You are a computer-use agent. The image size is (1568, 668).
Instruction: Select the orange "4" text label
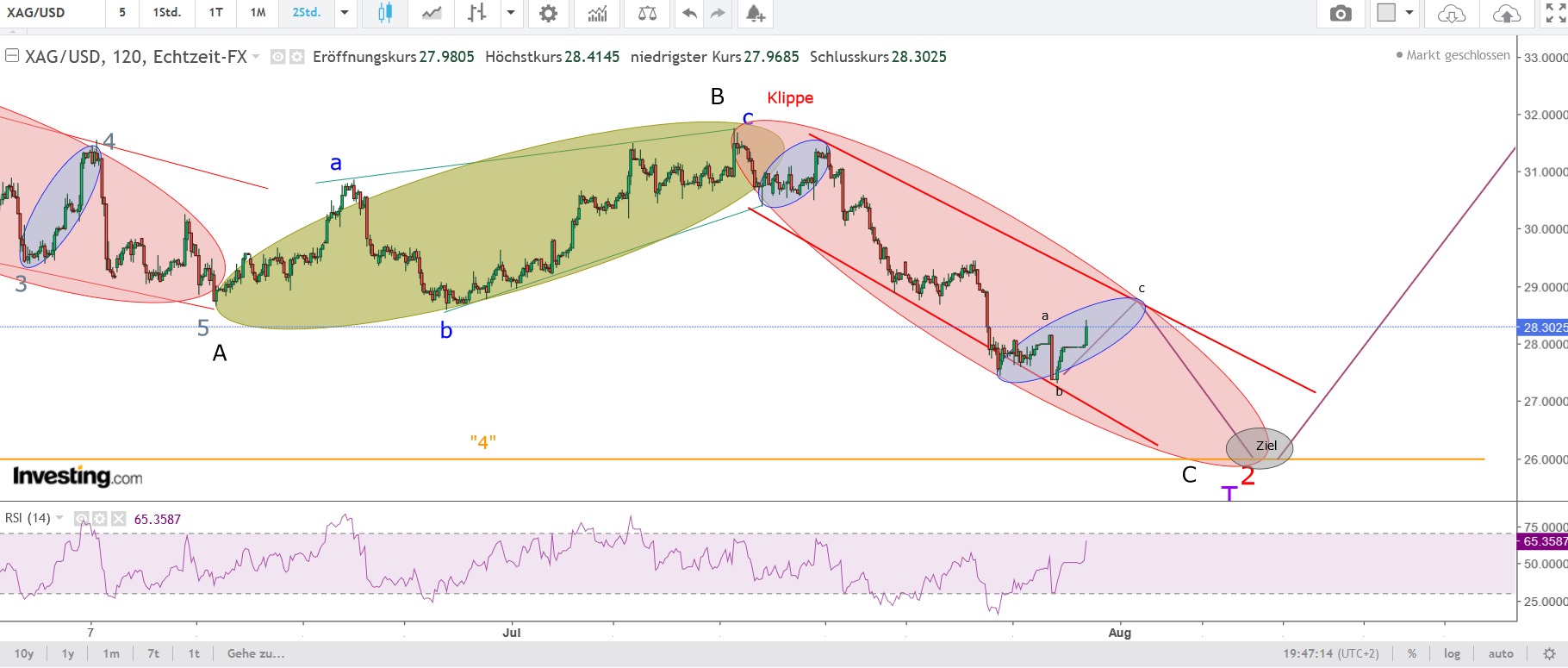[483, 442]
